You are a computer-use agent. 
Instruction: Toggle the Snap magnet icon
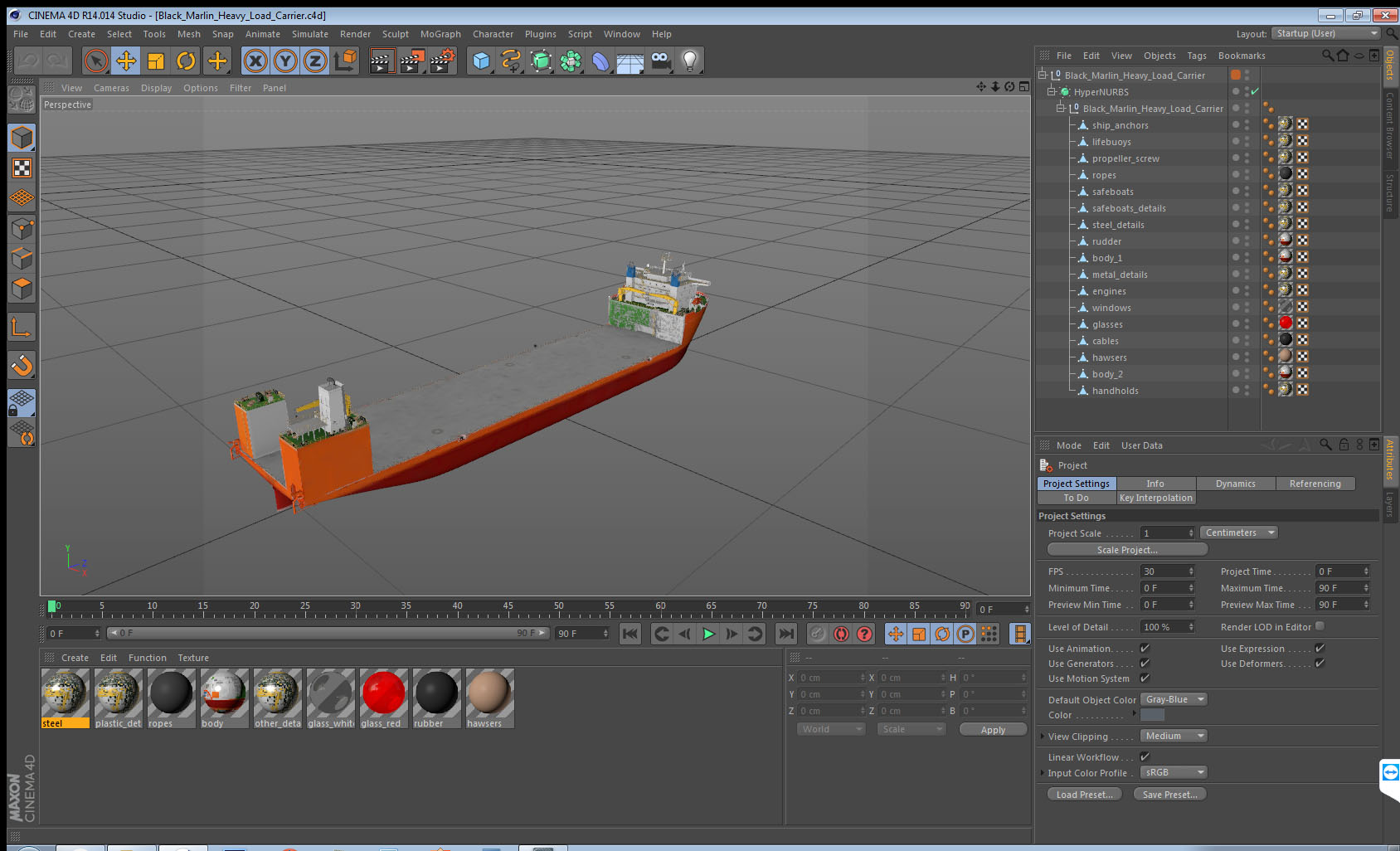point(22,364)
